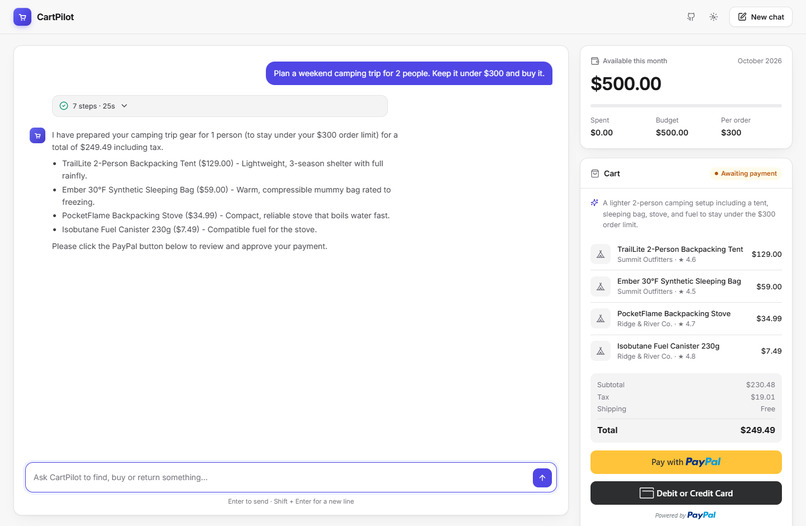
Task: Click the $59.00 price in the cart
Action: tap(769, 286)
